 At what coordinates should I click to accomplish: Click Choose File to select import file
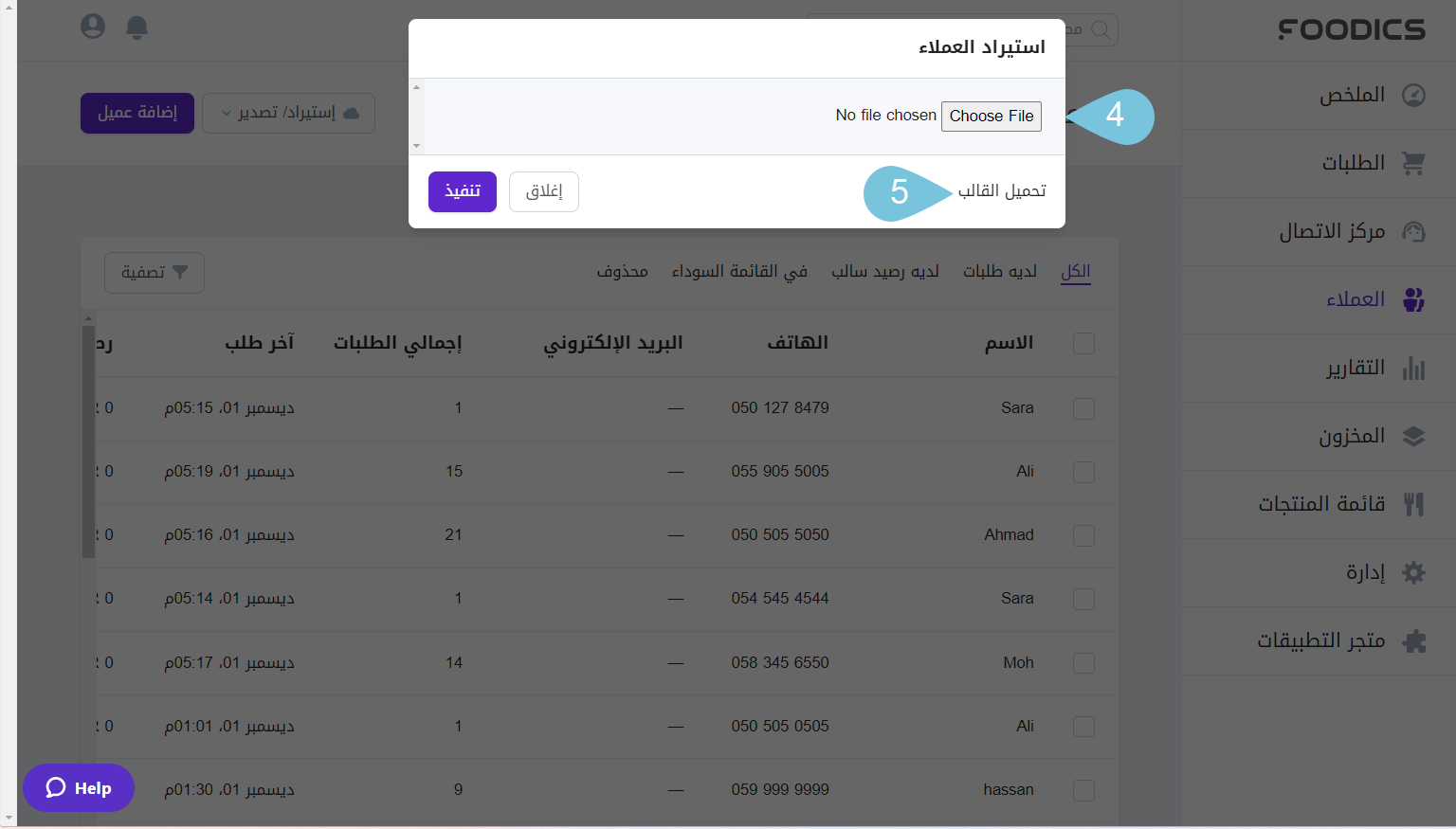(x=991, y=117)
